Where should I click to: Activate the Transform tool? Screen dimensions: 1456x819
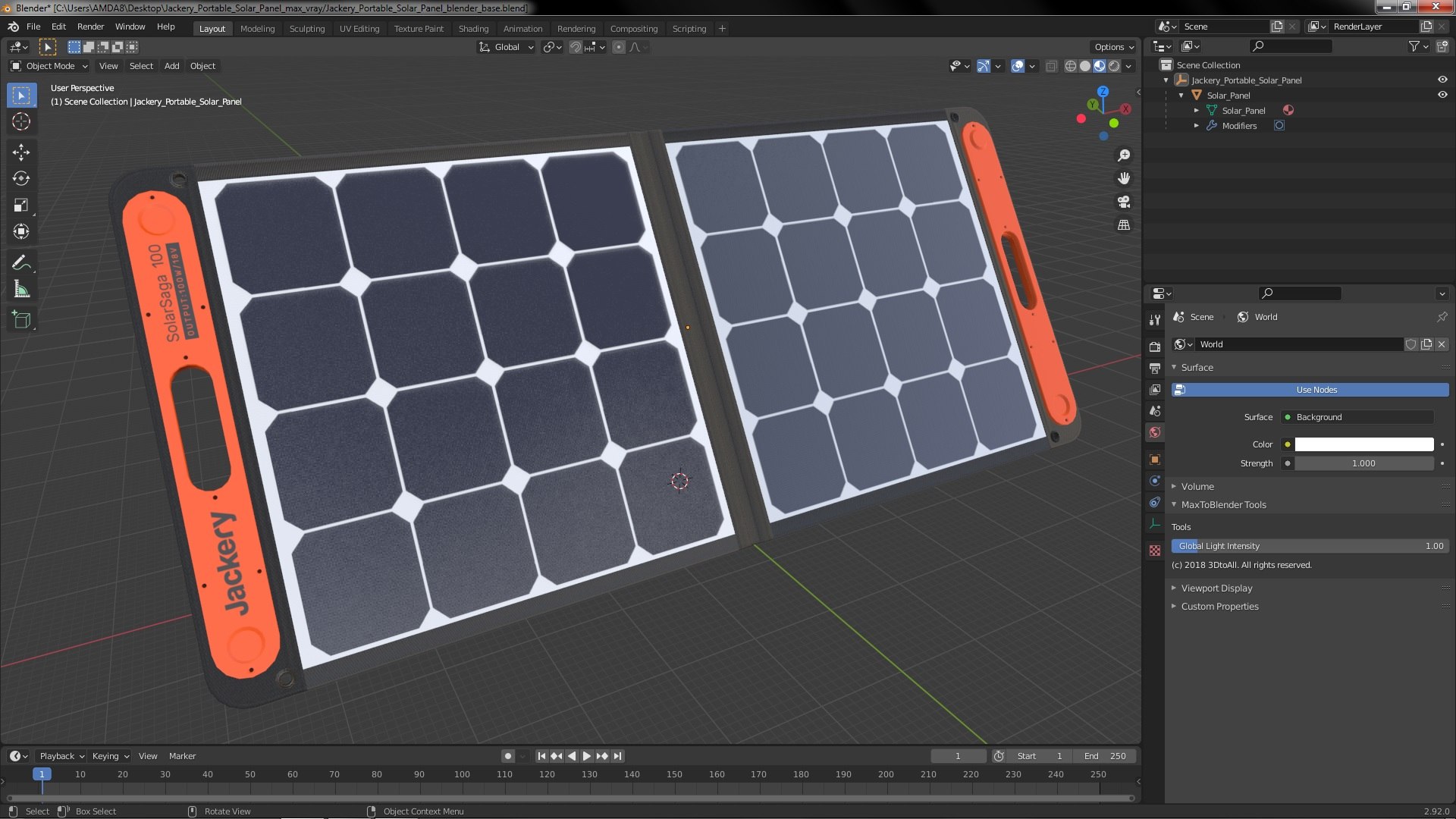click(x=21, y=232)
